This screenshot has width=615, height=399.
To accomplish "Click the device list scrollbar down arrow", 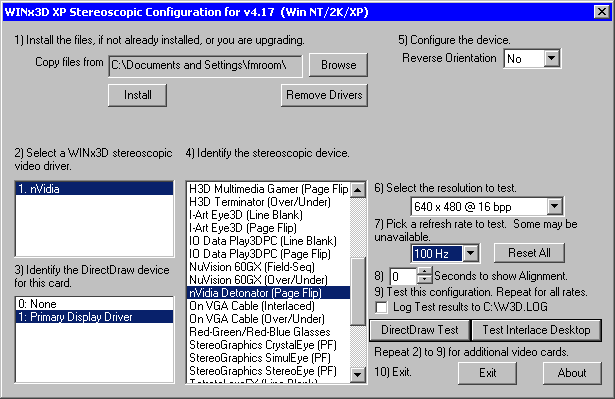I will click(357, 375).
